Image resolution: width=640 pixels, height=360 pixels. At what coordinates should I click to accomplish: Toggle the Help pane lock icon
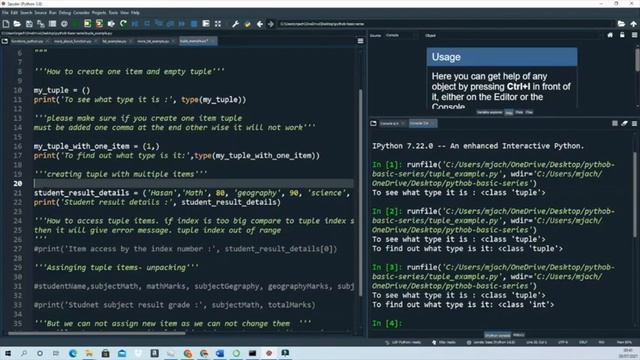(x=622, y=36)
